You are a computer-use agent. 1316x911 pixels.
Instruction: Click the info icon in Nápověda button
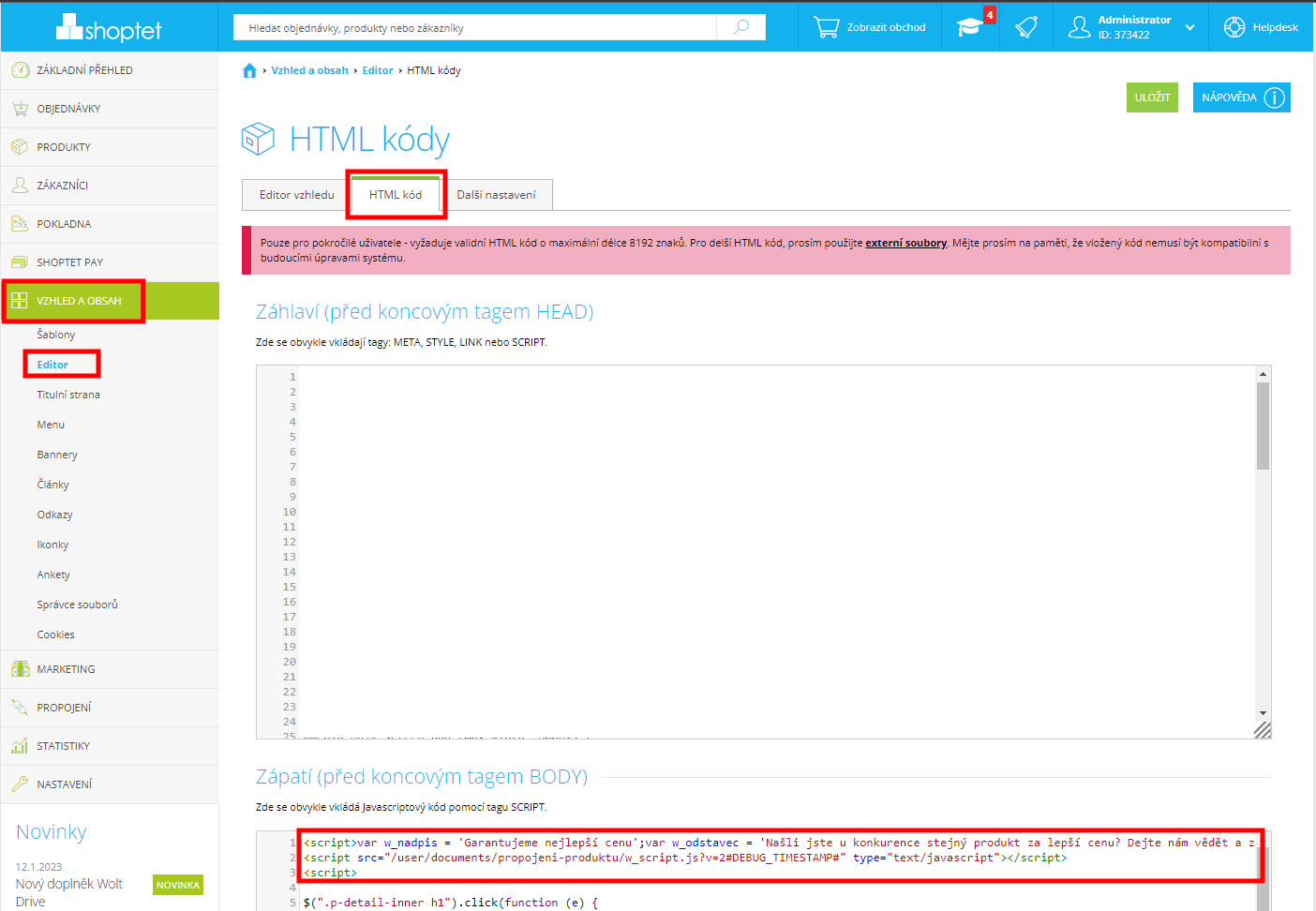1274,97
